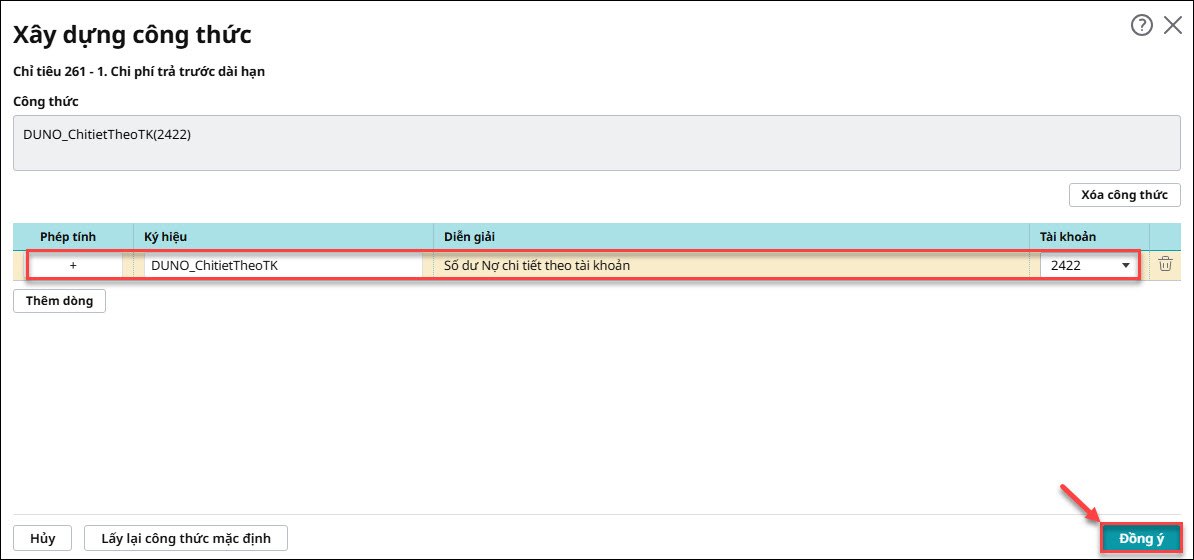Click the Công thức section label

45,101
